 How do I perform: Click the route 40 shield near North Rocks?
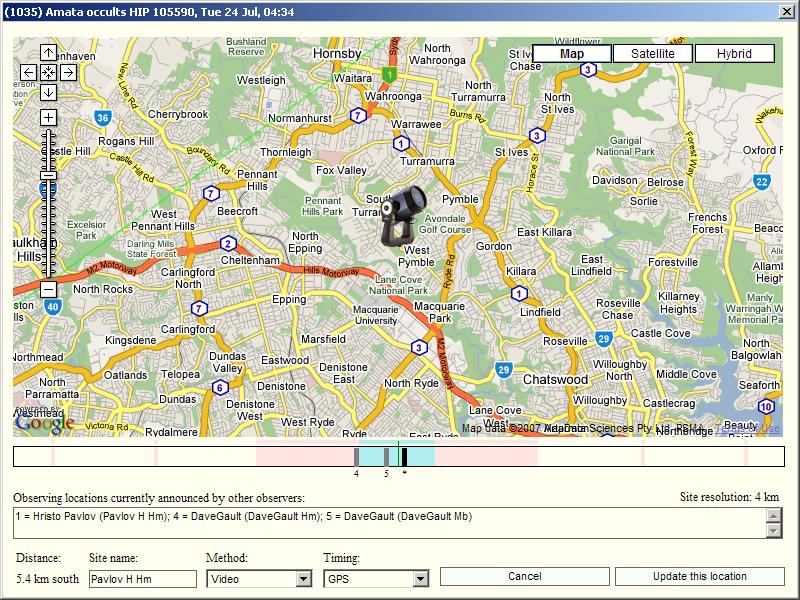[53, 307]
